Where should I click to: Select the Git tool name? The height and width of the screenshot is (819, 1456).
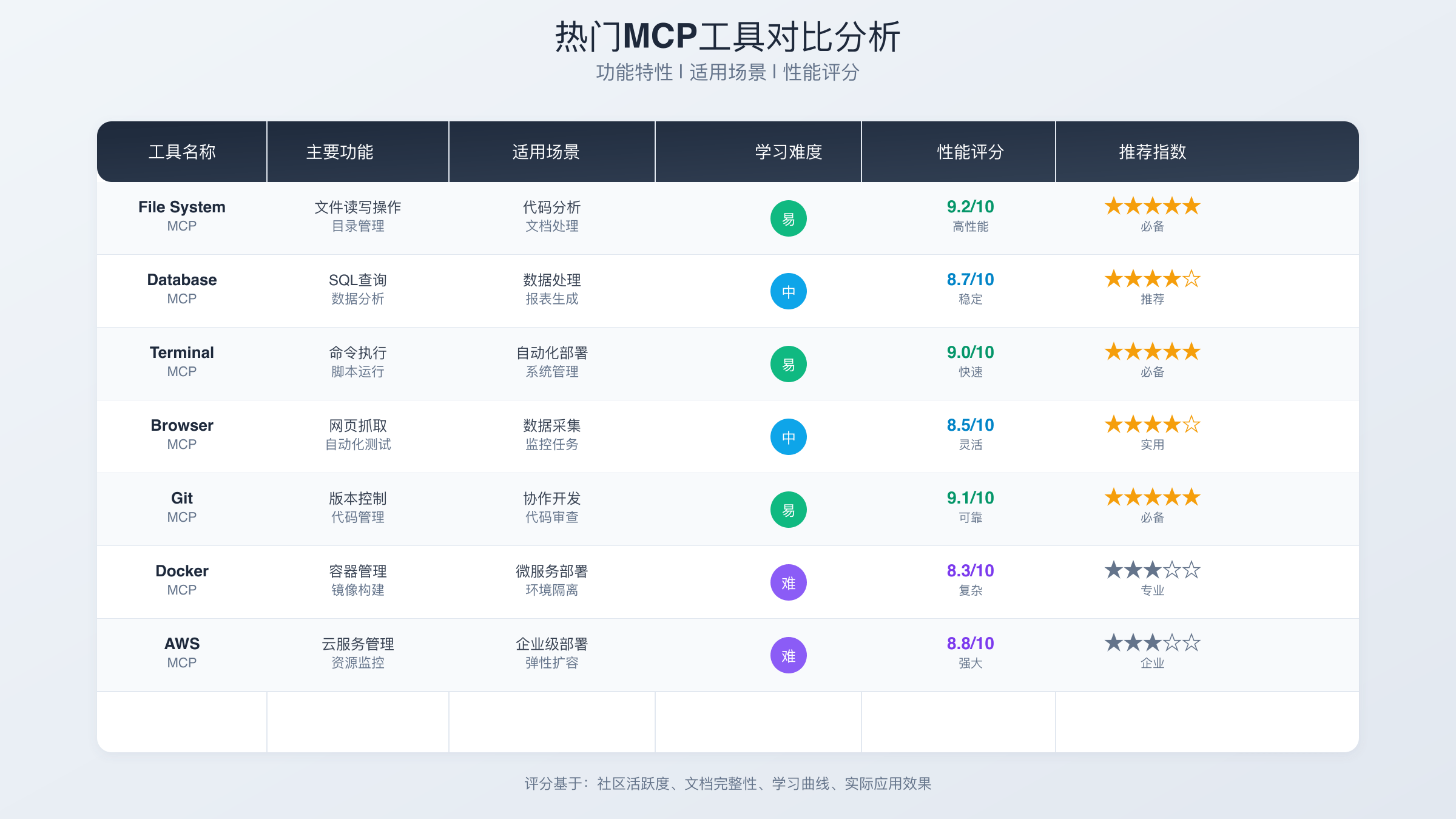click(x=182, y=498)
